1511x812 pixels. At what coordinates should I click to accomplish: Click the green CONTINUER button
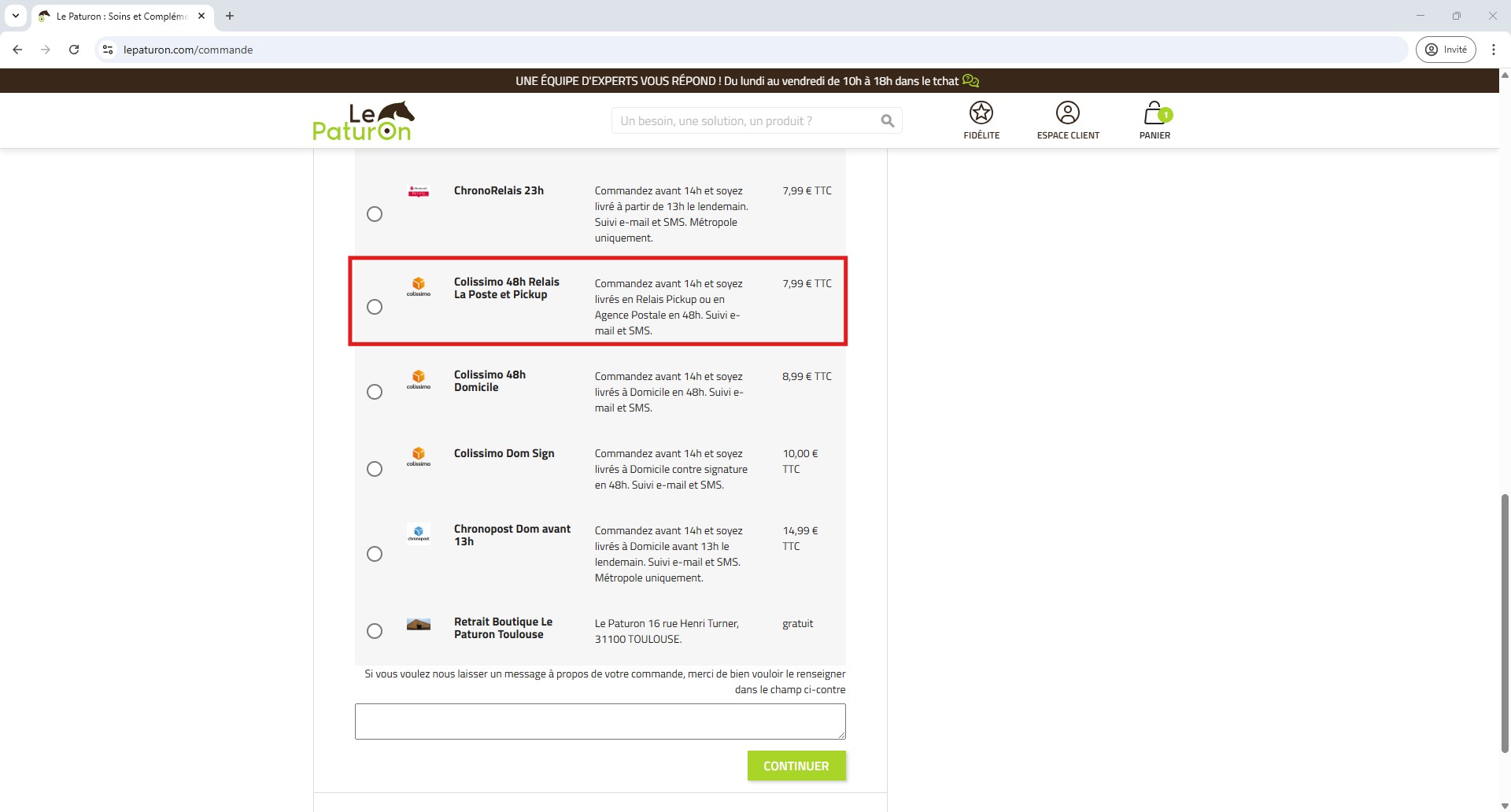(796, 766)
